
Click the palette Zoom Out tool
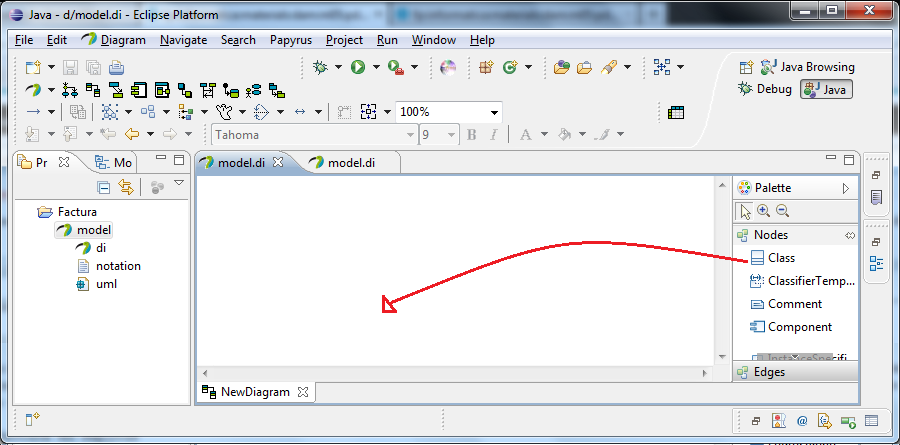click(782, 211)
